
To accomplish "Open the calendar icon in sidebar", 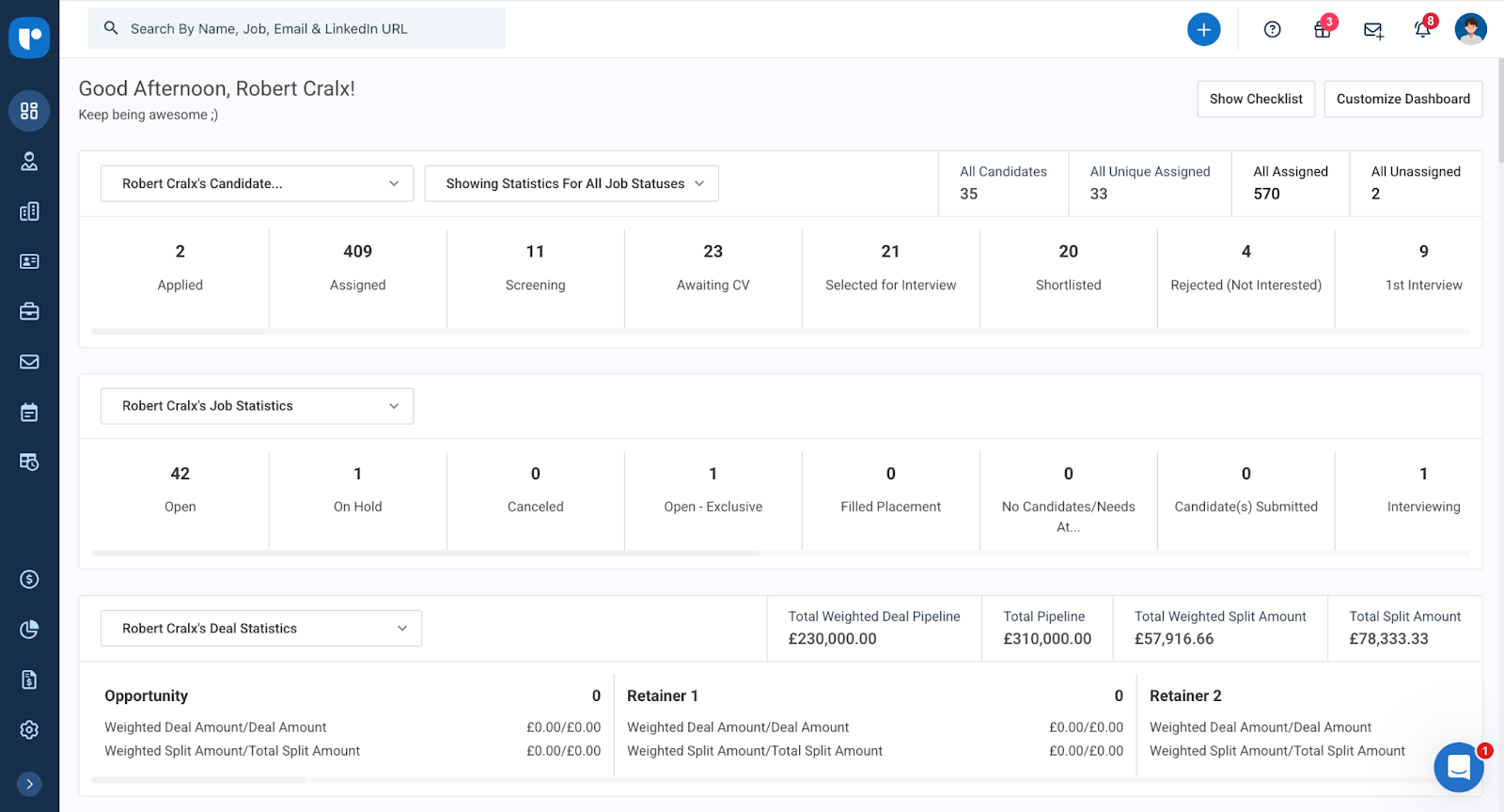I will [x=29, y=412].
